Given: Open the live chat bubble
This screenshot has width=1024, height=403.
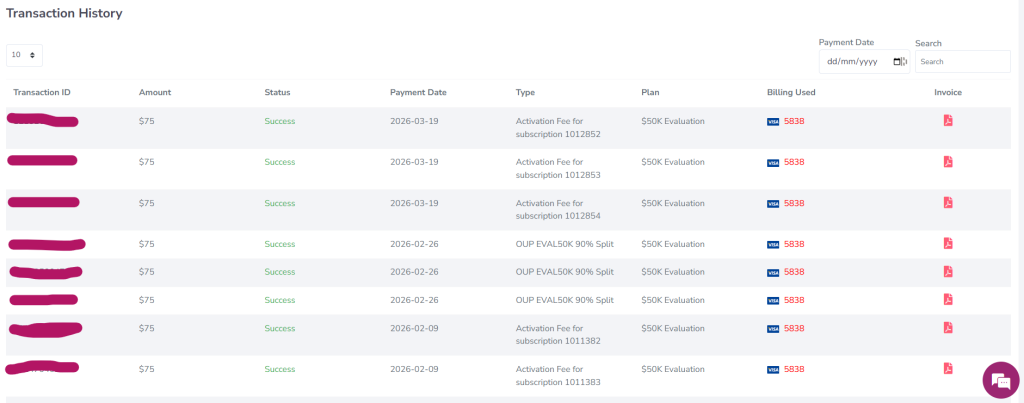Looking at the screenshot, I should click(1000, 380).
